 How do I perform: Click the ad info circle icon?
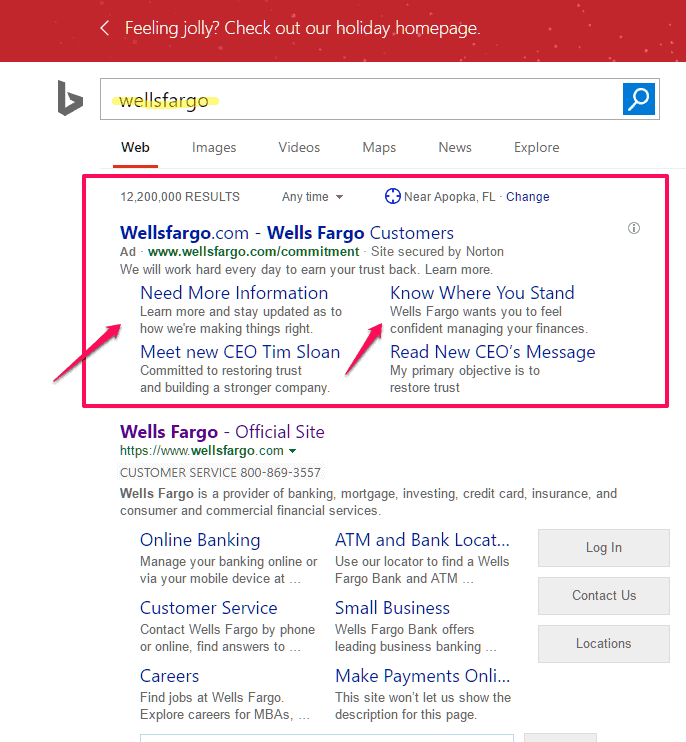(634, 228)
